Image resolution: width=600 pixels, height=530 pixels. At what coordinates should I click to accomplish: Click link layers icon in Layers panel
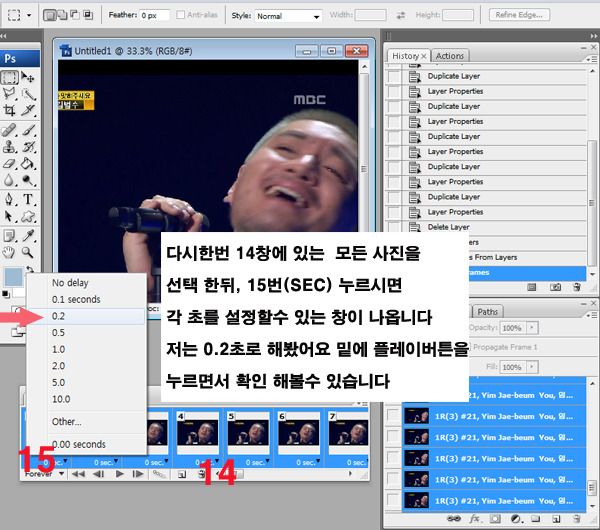(x=454, y=519)
